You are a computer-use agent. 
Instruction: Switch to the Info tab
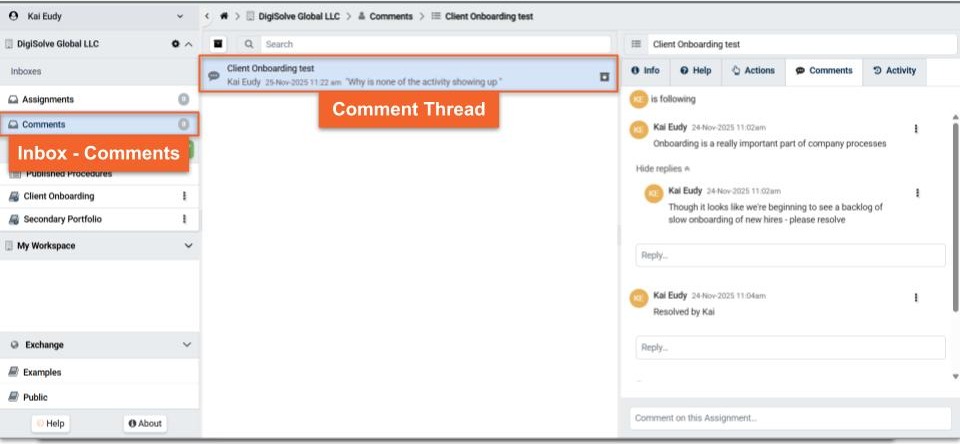[645, 70]
